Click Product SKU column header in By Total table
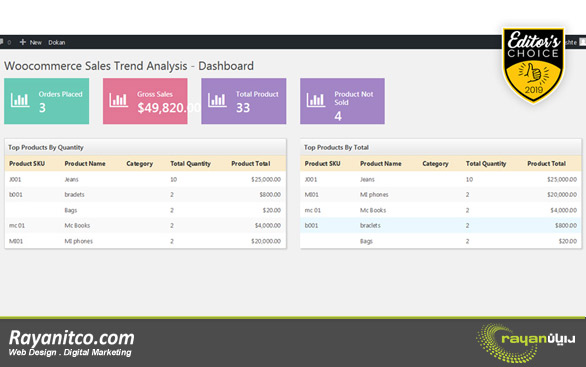 [323, 164]
